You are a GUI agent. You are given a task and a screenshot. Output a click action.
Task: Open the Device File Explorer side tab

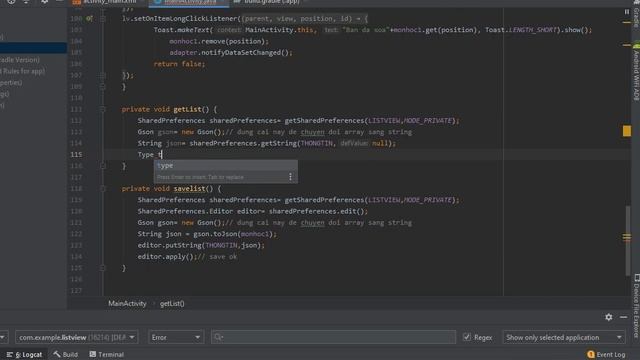[636, 306]
